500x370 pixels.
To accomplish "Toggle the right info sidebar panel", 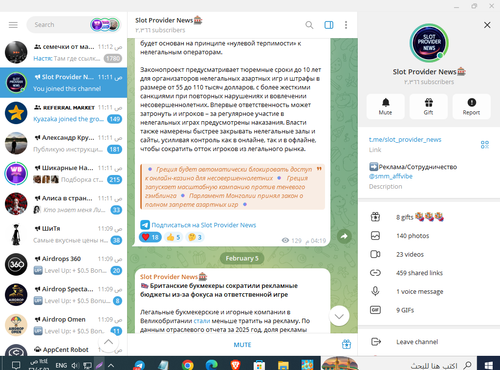I will 329,25.
